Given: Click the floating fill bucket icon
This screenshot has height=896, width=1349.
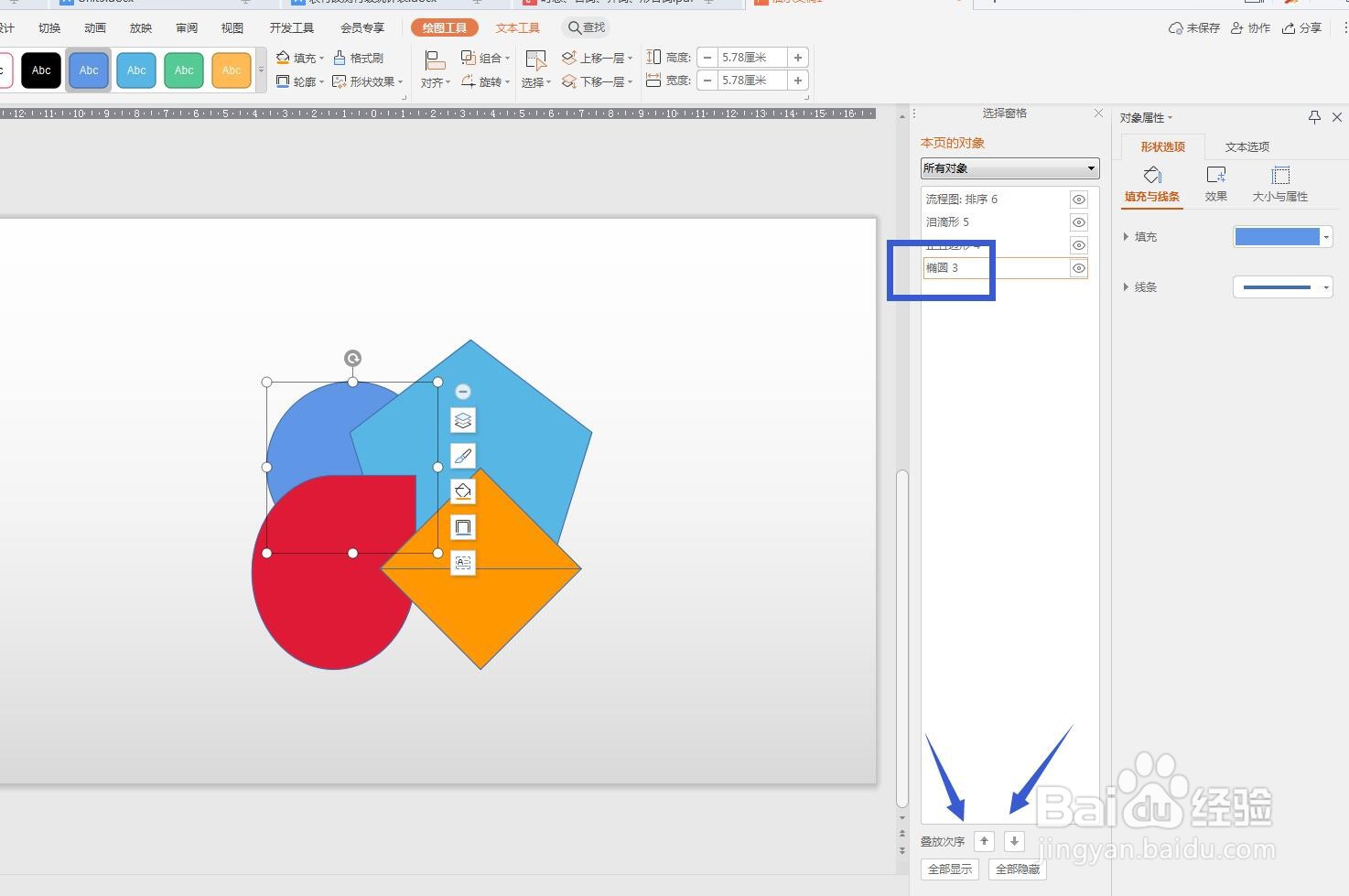Looking at the screenshot, I should 463,491.
